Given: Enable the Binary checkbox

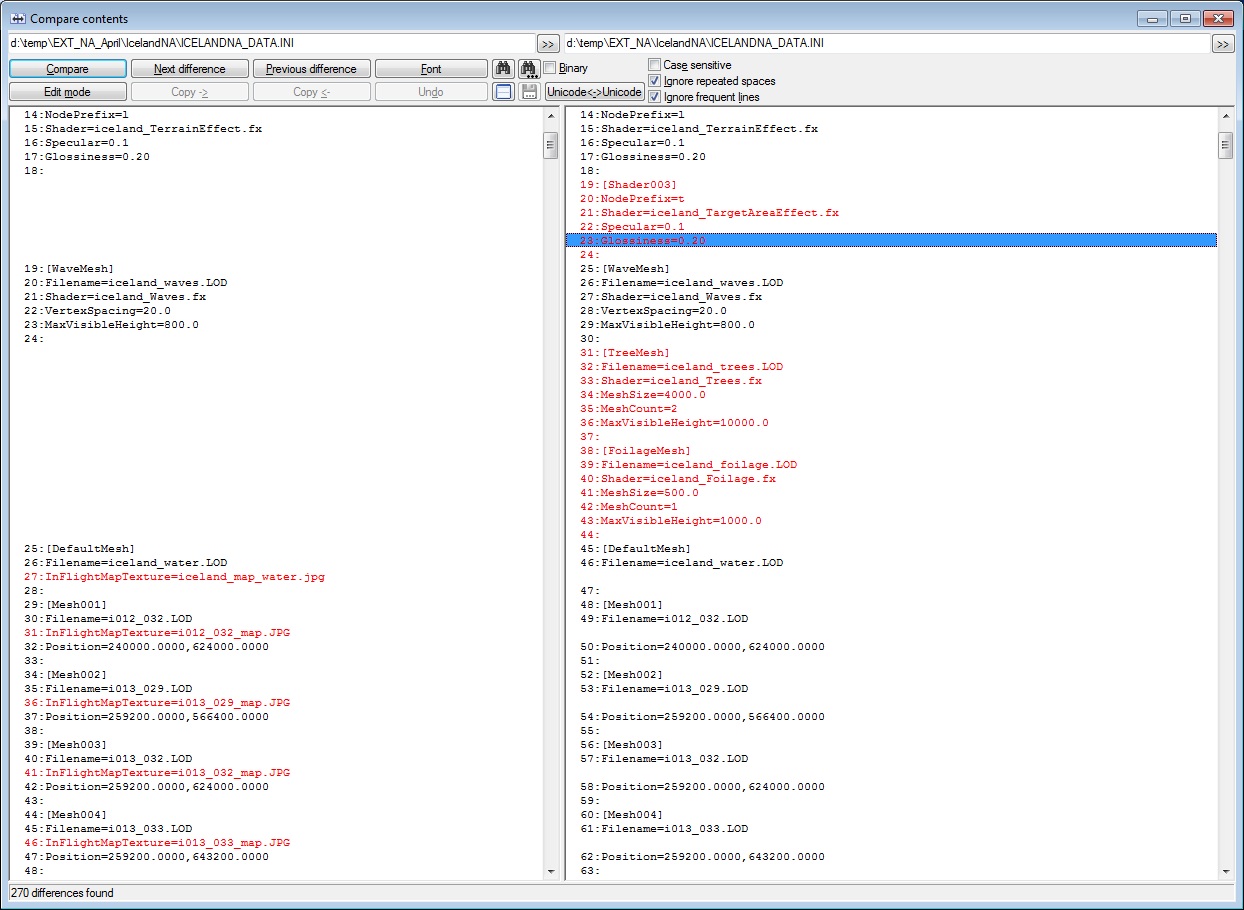Looking at the screenshot, I should click(x=550, y=68).
